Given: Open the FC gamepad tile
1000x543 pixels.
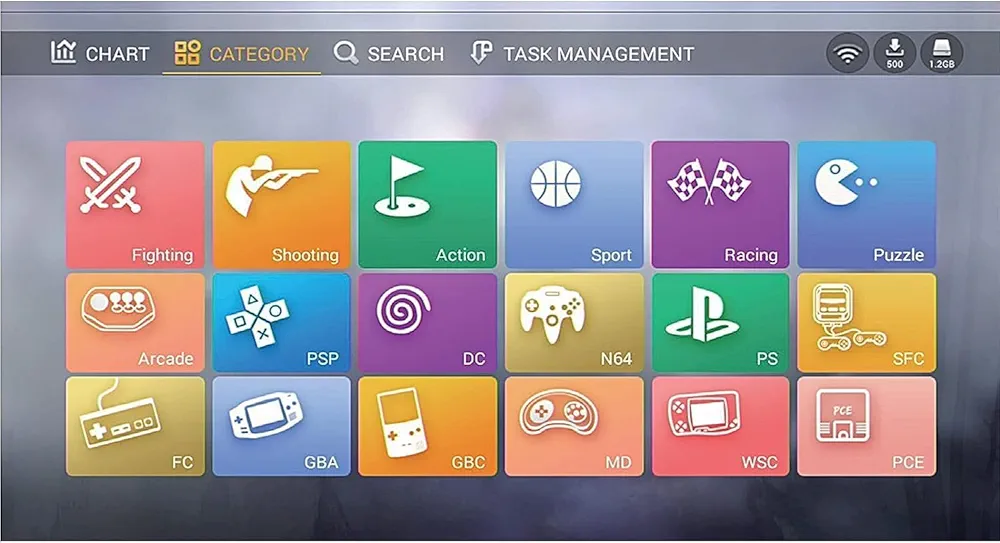Looking at the screenshot, I should [x=135, y=426].
